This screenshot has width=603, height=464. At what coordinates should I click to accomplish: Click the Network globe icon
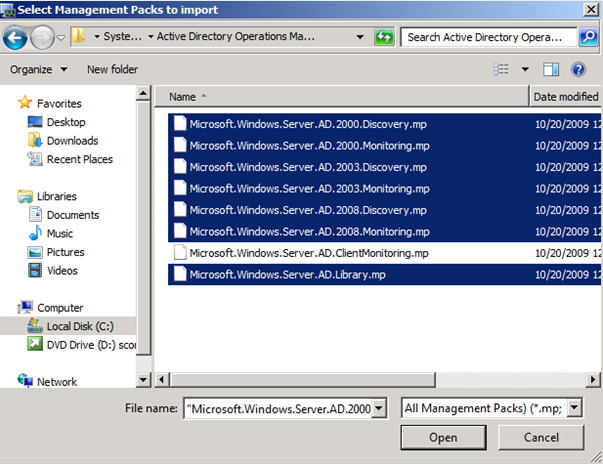tap(25, 381)
